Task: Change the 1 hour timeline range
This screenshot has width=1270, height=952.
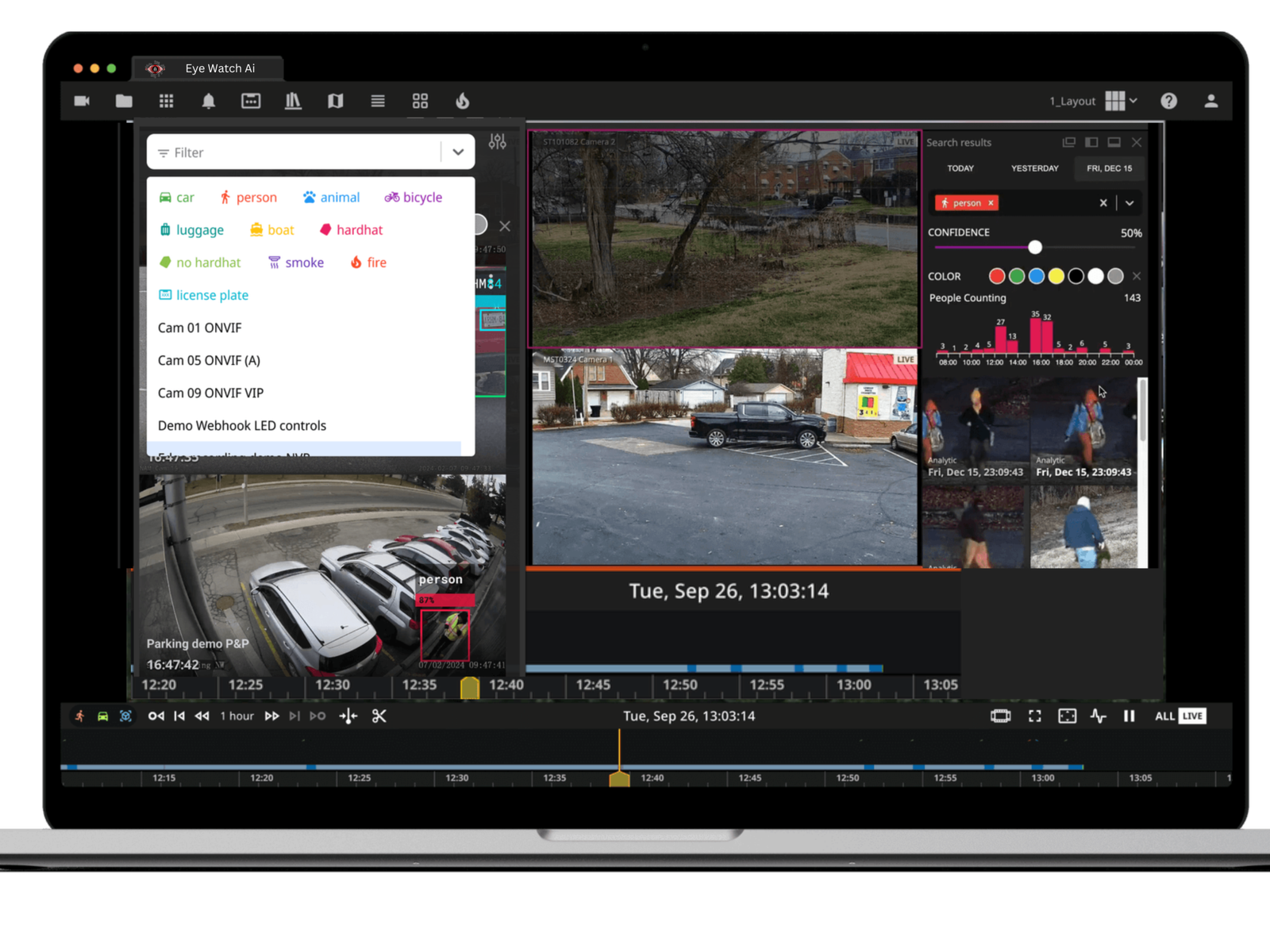Action: (237, 716)
